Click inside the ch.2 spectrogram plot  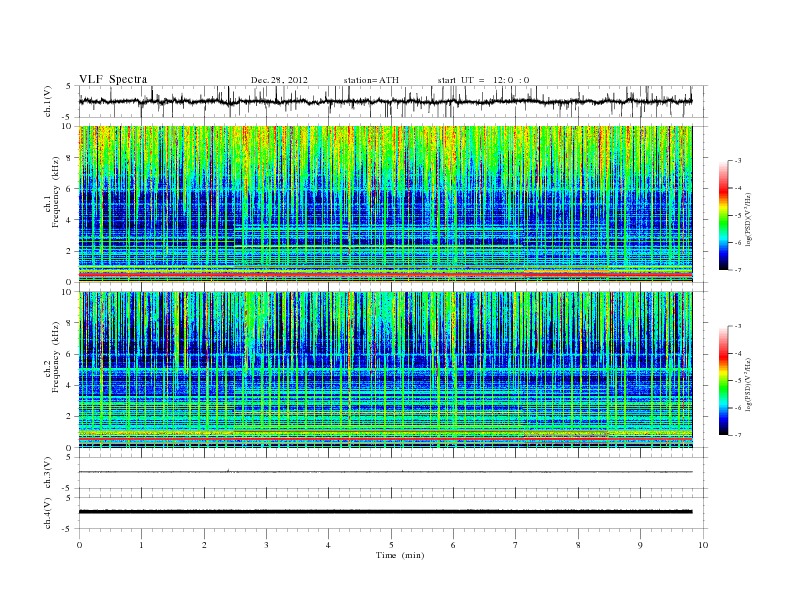point(385,370)
